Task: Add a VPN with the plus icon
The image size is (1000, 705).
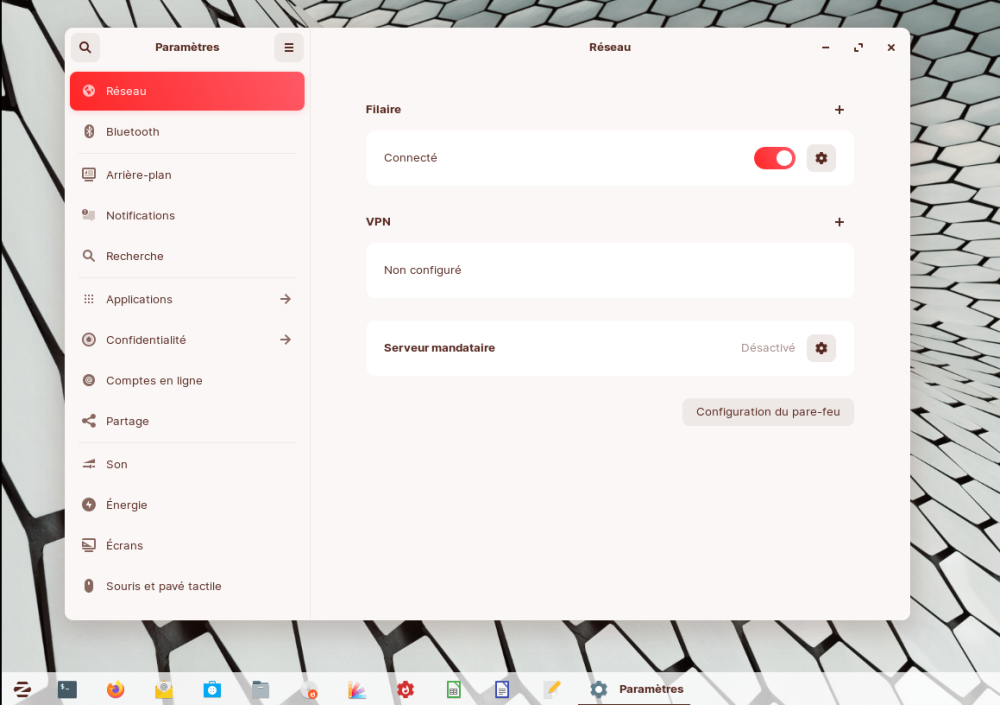Action: [x=839, y=222]
